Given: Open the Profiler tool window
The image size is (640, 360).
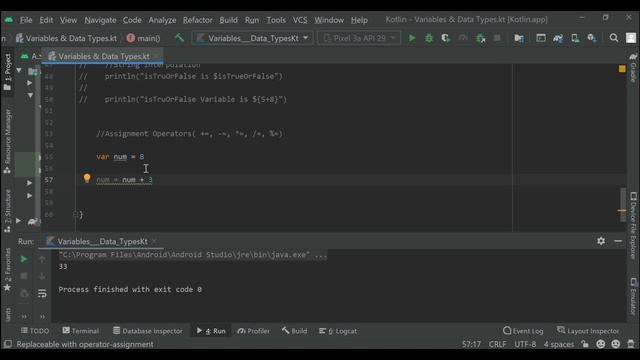Looking at the screenshot, I should click(x=253, y=331).
